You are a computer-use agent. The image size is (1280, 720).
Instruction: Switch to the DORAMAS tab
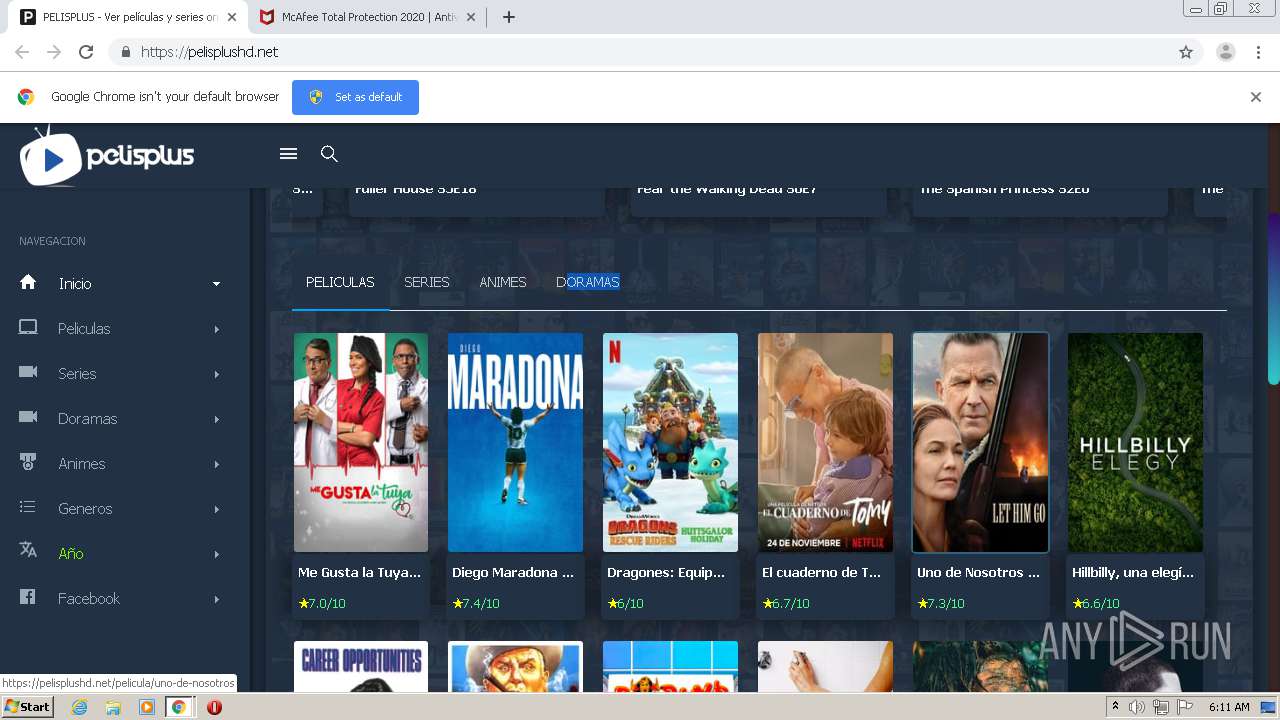coord(588,282)
